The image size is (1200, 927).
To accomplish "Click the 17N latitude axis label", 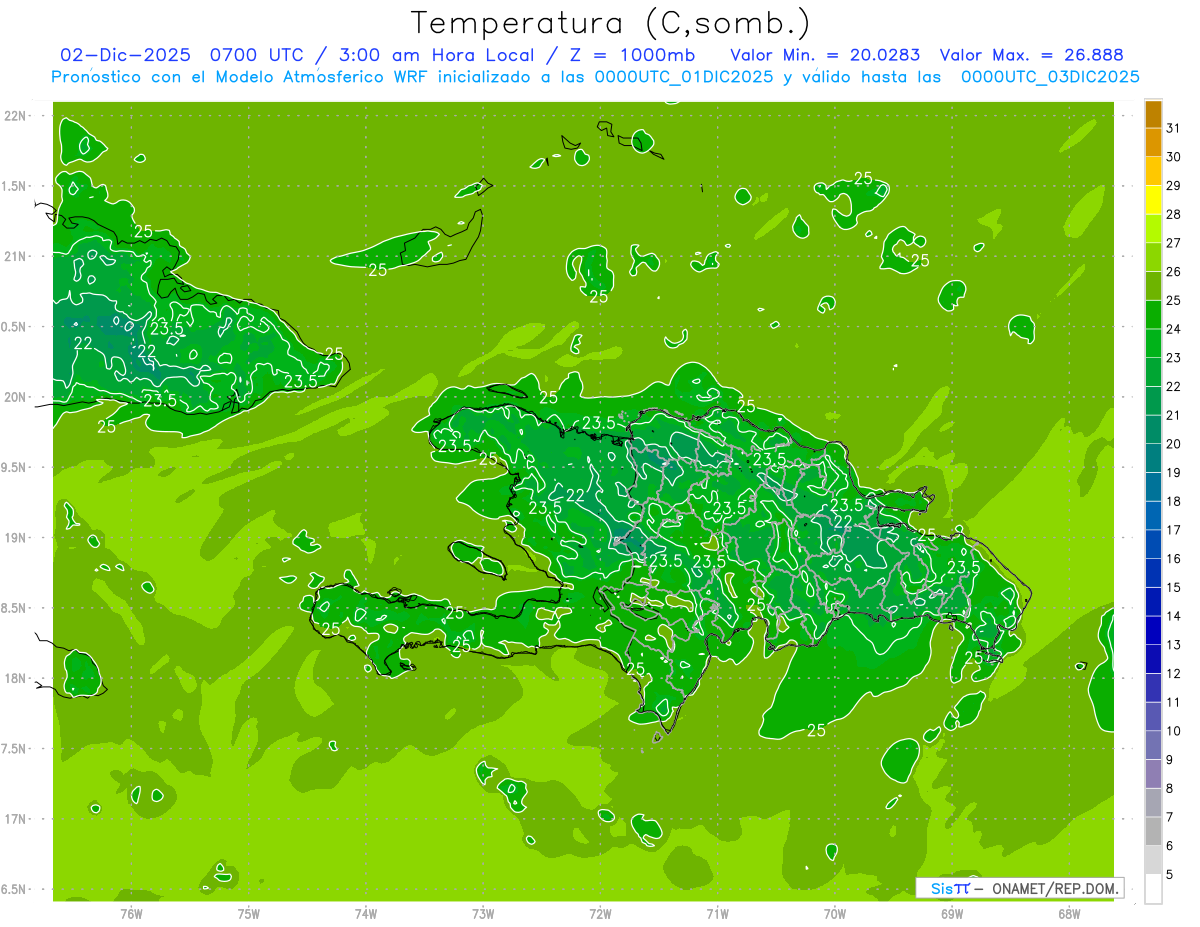I will coord(16,819).
